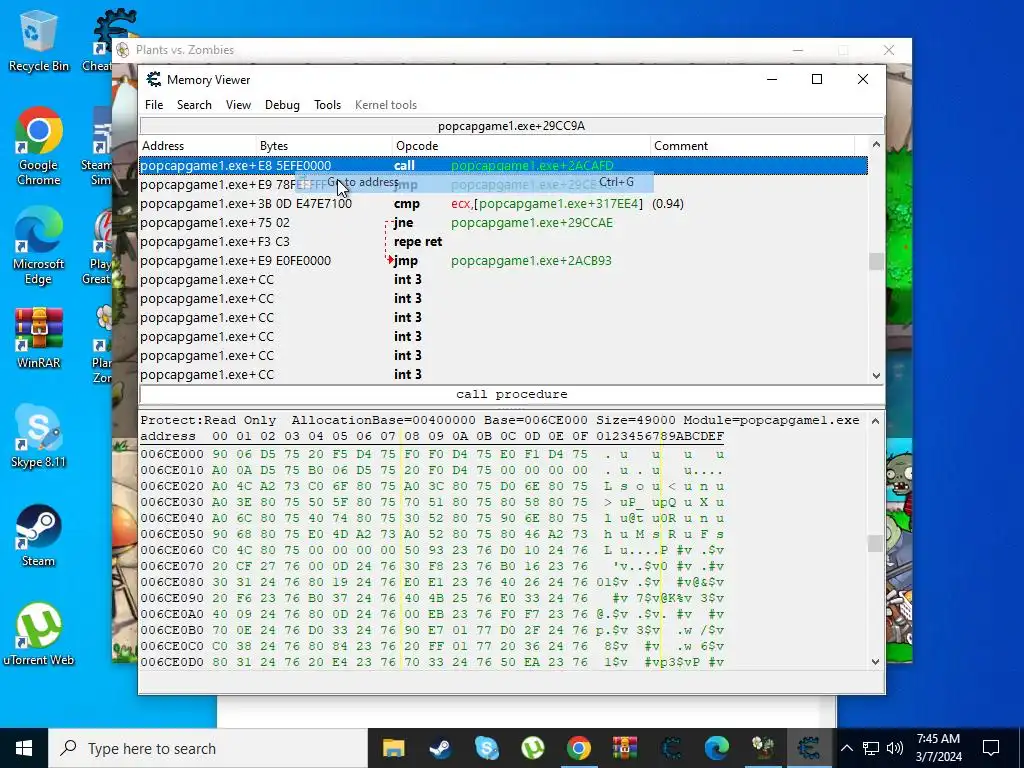Click the Bytes column header
This screenshot has width=1024, height=768.
click(325, 146)
